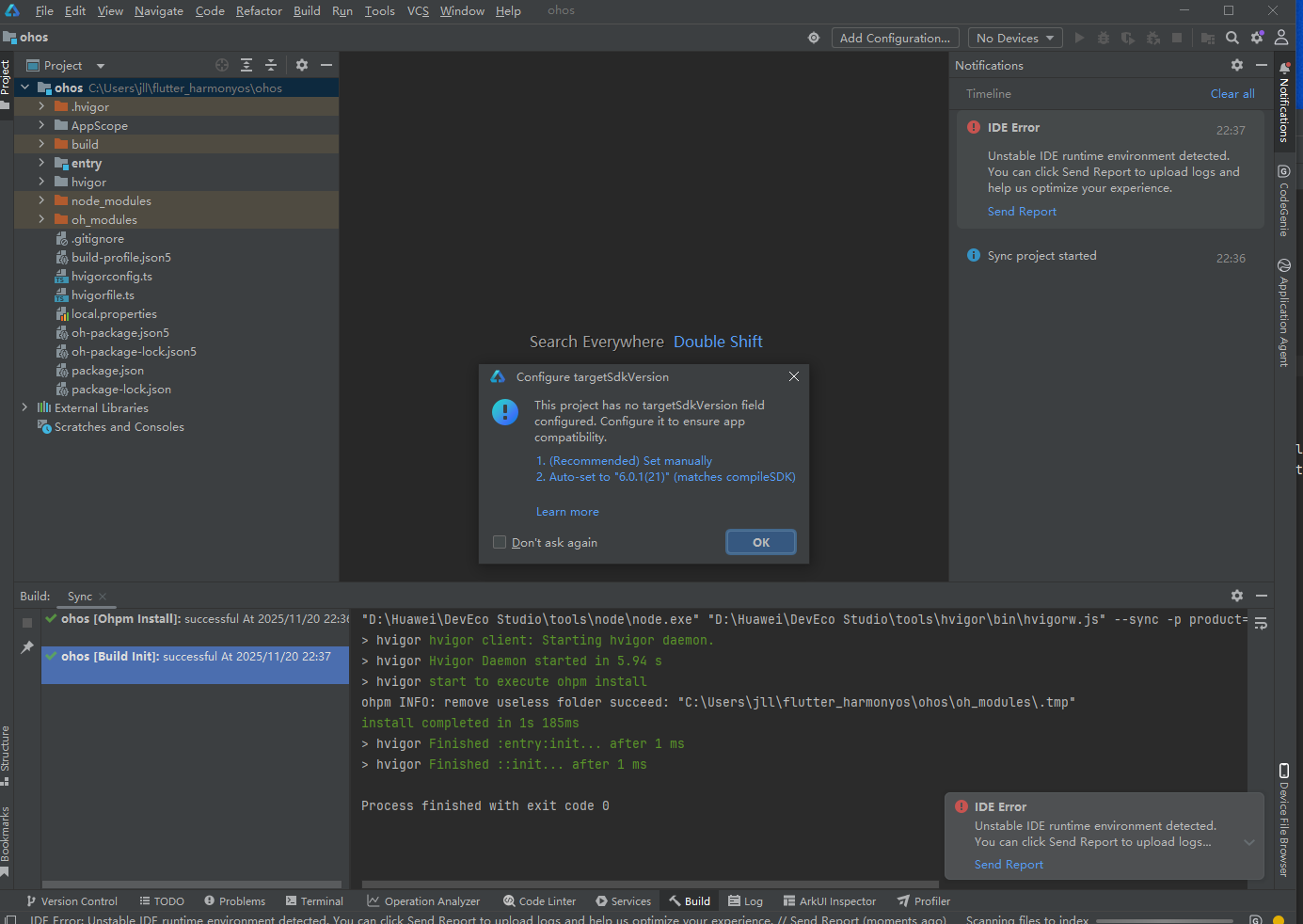Viewport: 1303px width, 924px height.
Task: Open the Notifications panel settings gear
Action: pyautogui.click(x=1237, y=65)
